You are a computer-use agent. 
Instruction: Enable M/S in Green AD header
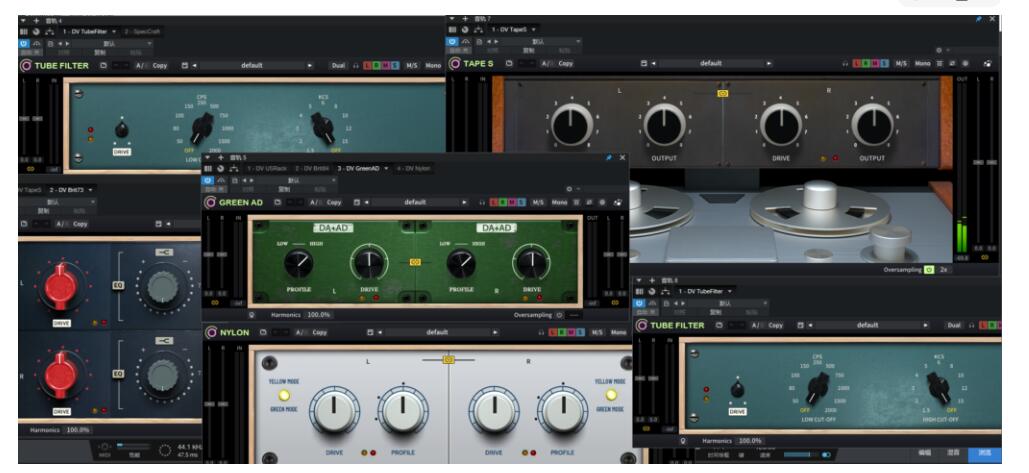pos(538,203)
